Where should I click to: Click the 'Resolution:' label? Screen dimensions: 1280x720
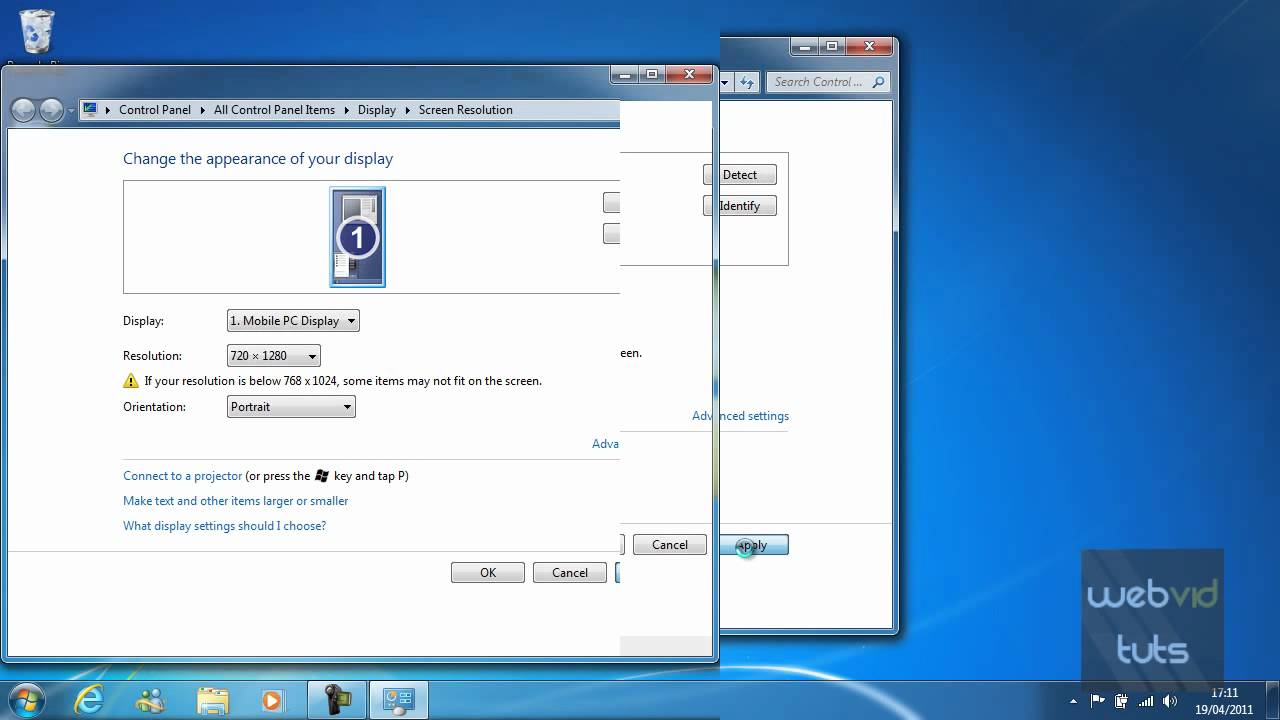tap(152, 356)
